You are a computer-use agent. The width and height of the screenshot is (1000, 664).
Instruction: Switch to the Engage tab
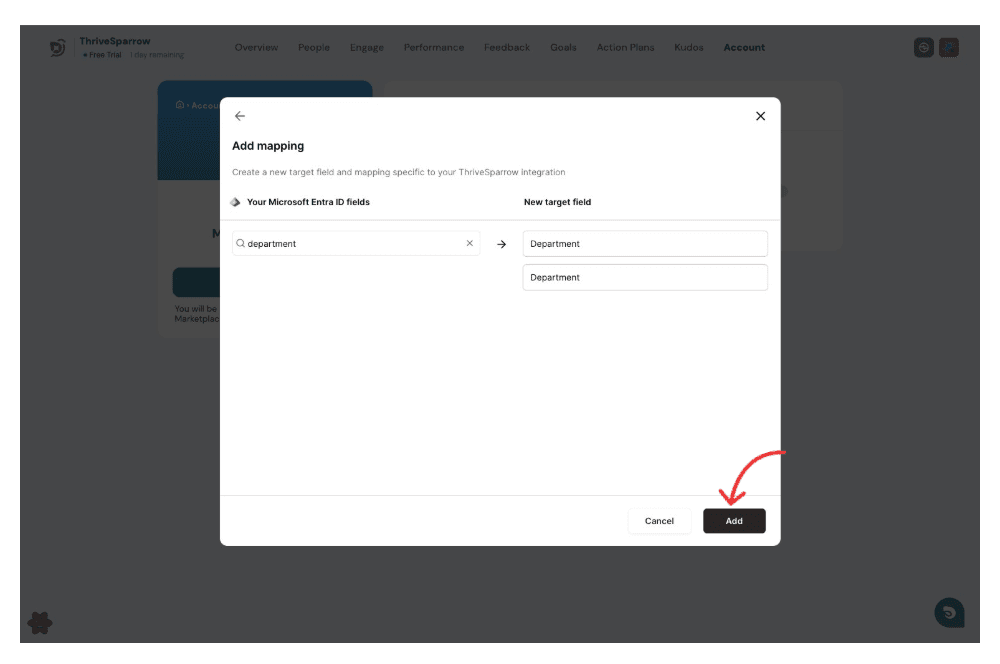tap(367, 47)
